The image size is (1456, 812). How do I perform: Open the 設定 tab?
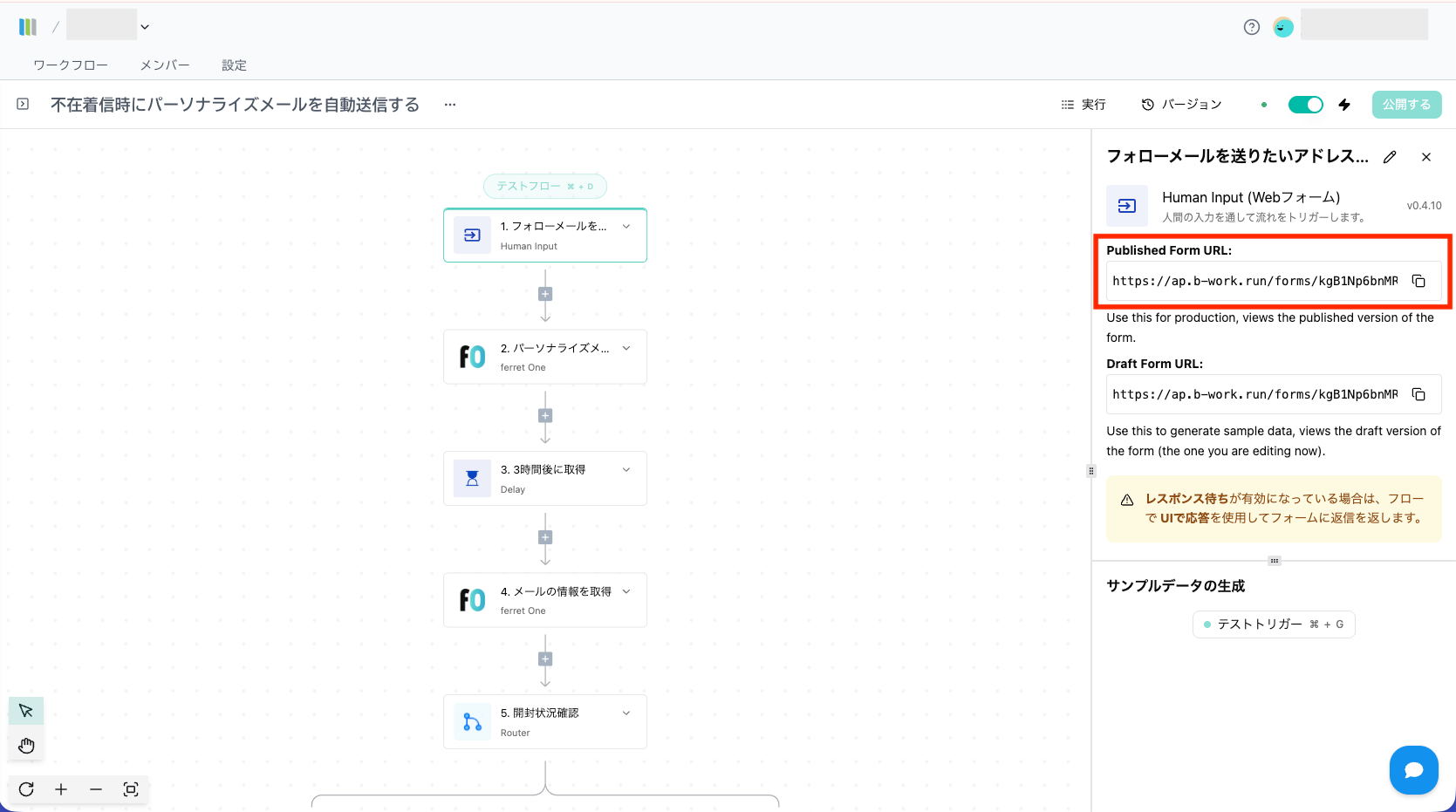point(234,65)
